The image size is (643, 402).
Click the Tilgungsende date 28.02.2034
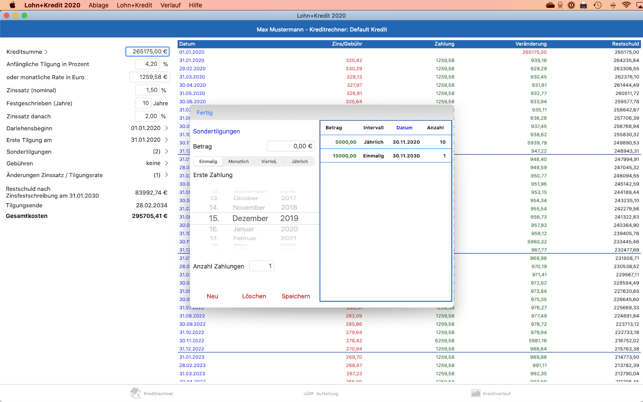pos(151,205)
